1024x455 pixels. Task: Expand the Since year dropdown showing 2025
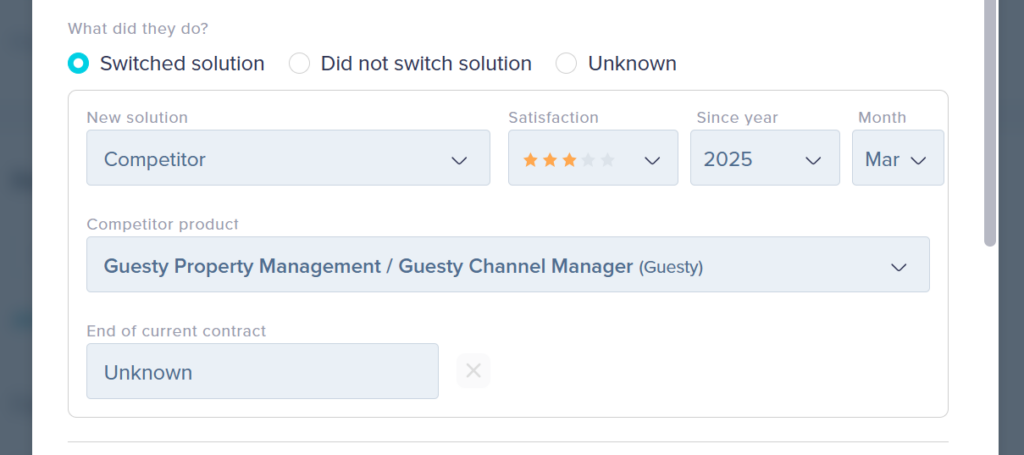coord(764,158)
